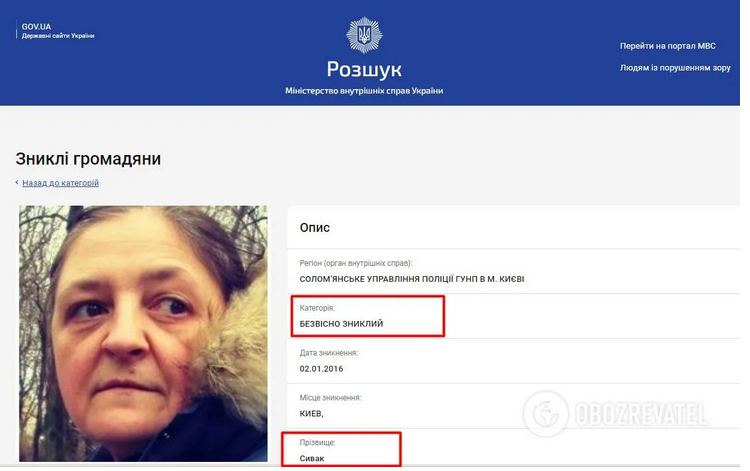Image resolution: width=750 pixels, height=471 pixels.
Task: Click the Розшук site title
Action: [364, 69]
